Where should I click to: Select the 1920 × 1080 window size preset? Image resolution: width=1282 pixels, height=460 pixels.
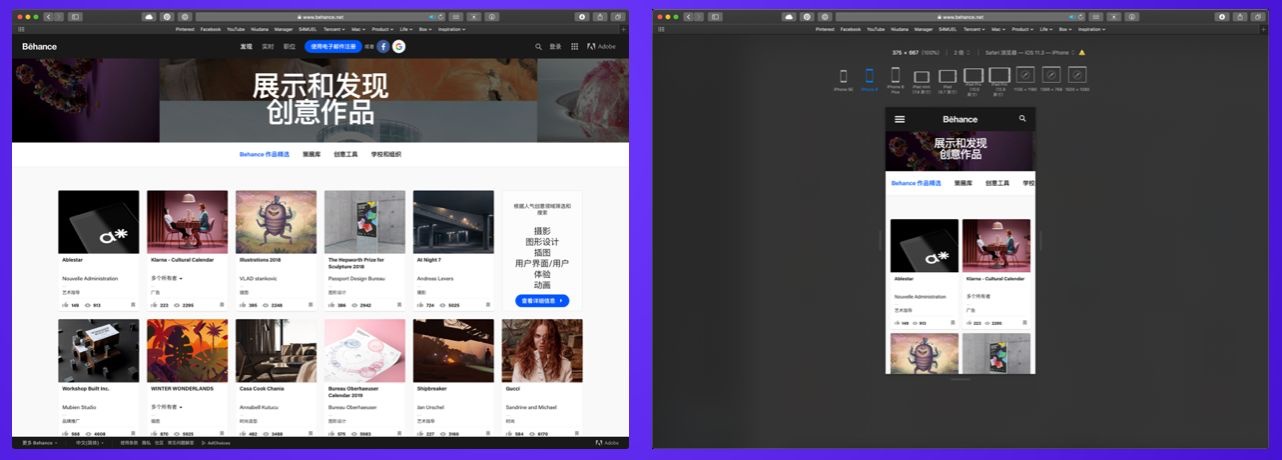[1077, 75]
